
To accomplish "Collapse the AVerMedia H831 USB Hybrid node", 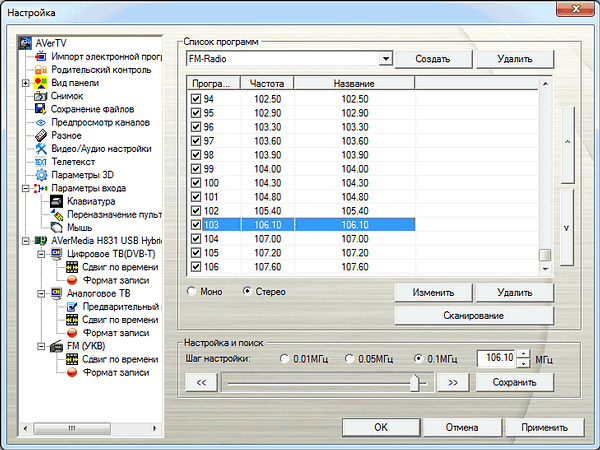I will point(26,241).
